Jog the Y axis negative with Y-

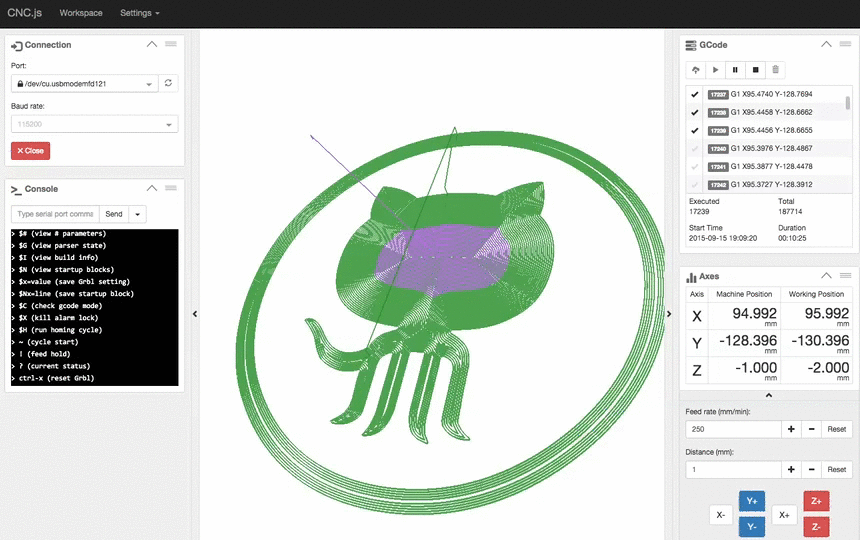pyautogui.click(x=752, y=527)
